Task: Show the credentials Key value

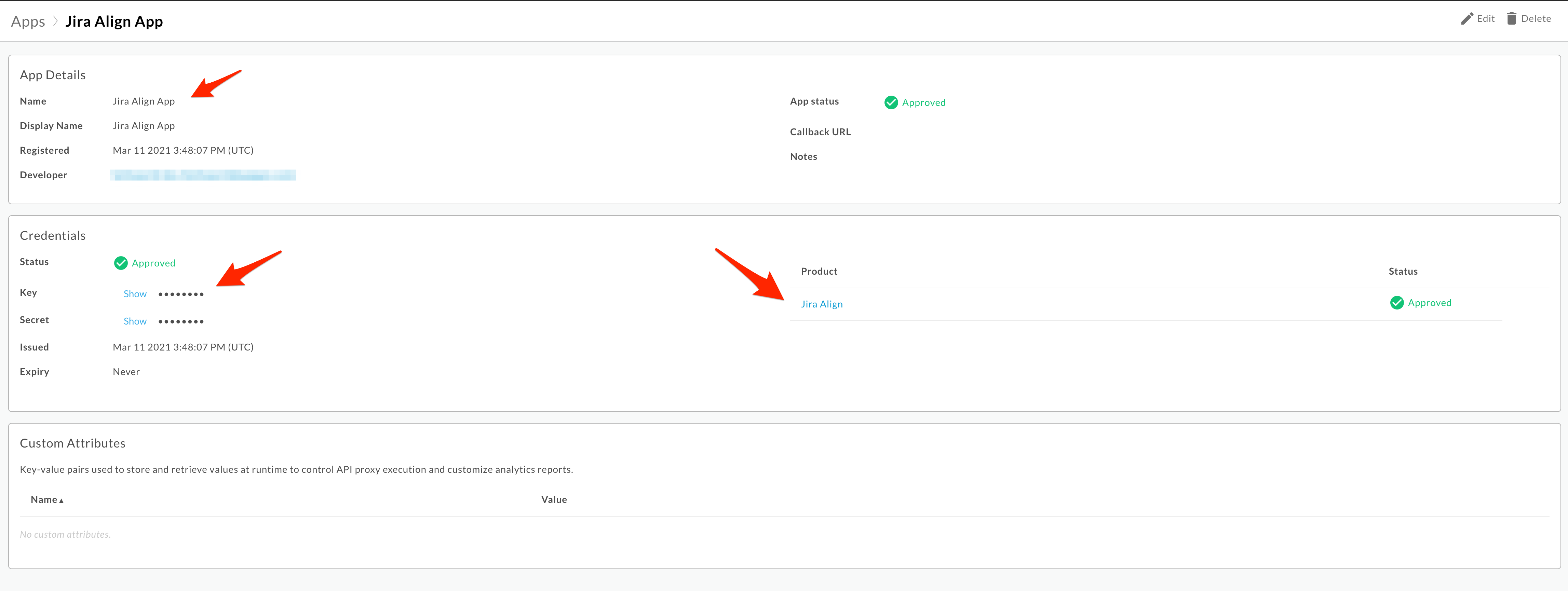Action: (x=135, y=294)
